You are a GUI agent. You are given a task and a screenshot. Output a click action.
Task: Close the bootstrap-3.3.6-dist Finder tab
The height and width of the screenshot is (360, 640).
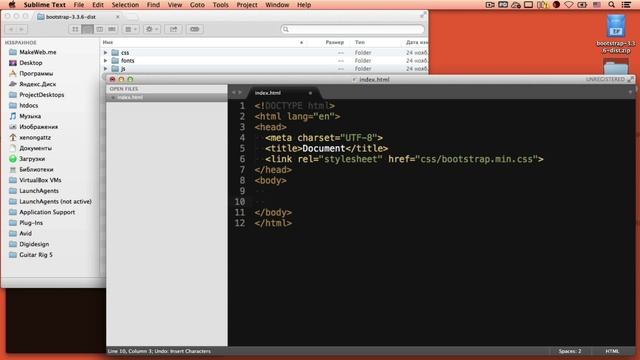click(118, 17)
